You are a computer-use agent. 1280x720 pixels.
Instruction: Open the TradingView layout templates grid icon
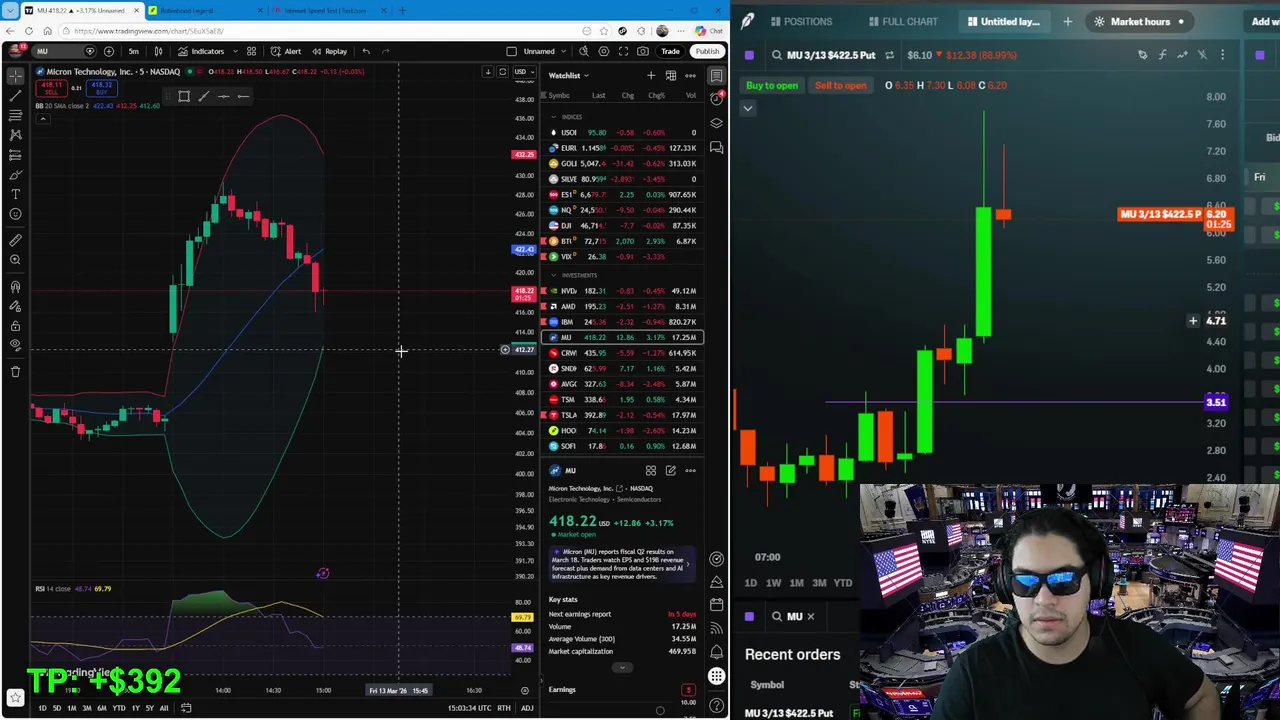(x=251, y=51)
